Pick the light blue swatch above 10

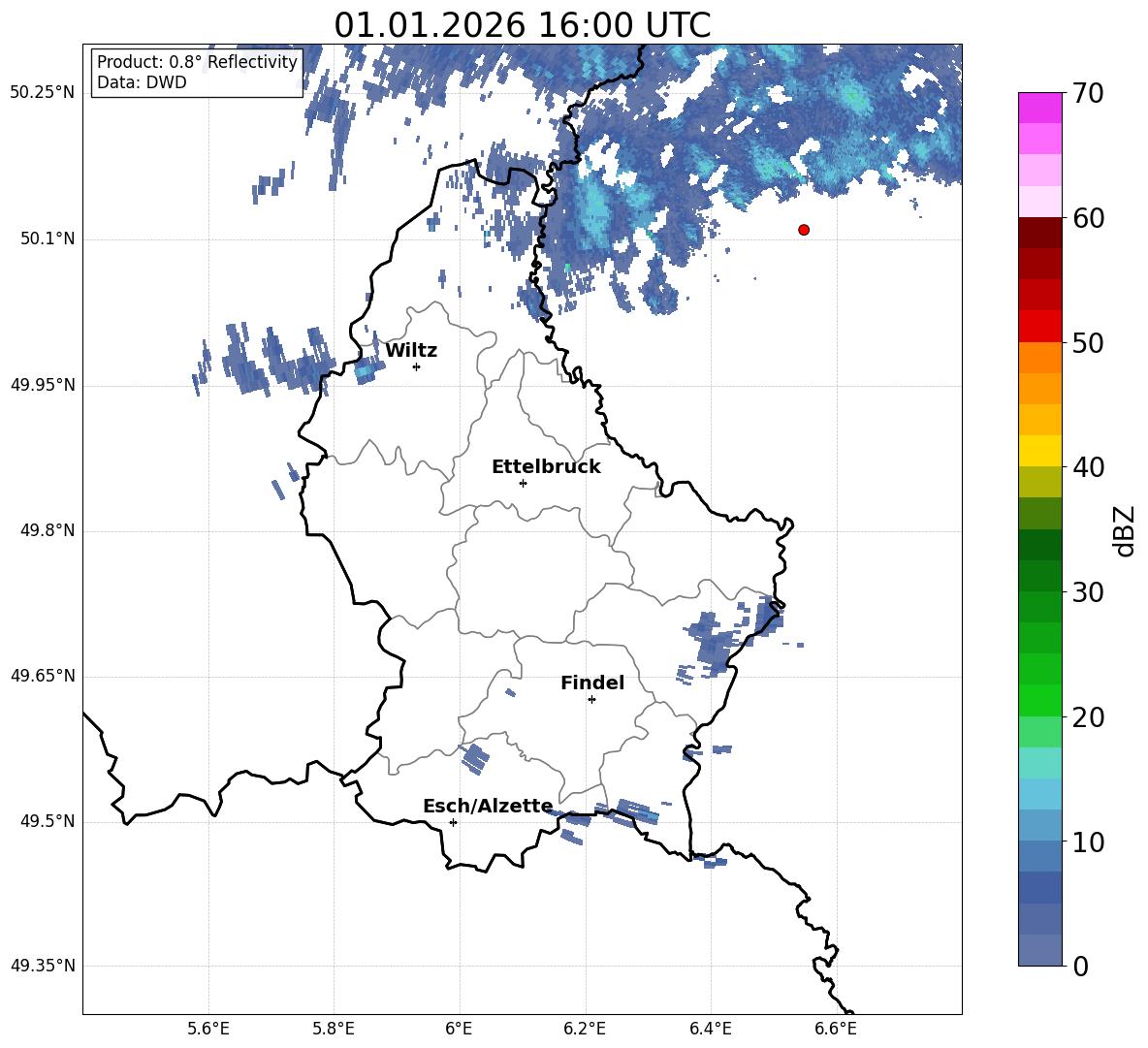[x=1039, y=825]
